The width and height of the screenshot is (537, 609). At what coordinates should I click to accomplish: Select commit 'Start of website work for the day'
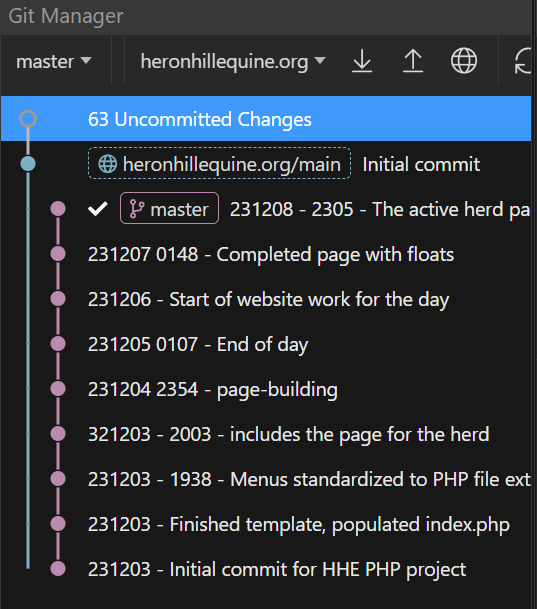click(266, 299)
